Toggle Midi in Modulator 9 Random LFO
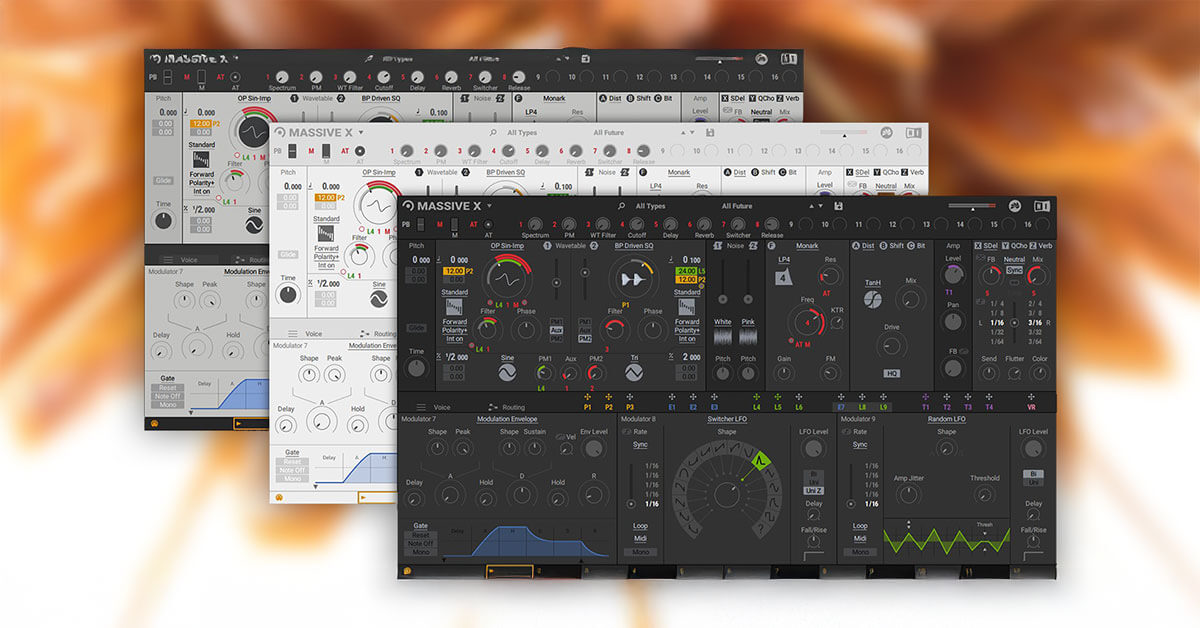This screenshot has width=1200, height=628. coord(860,538)
